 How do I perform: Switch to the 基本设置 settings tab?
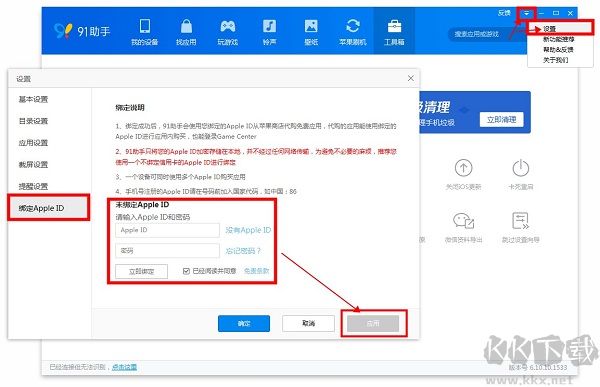[33, 99]
